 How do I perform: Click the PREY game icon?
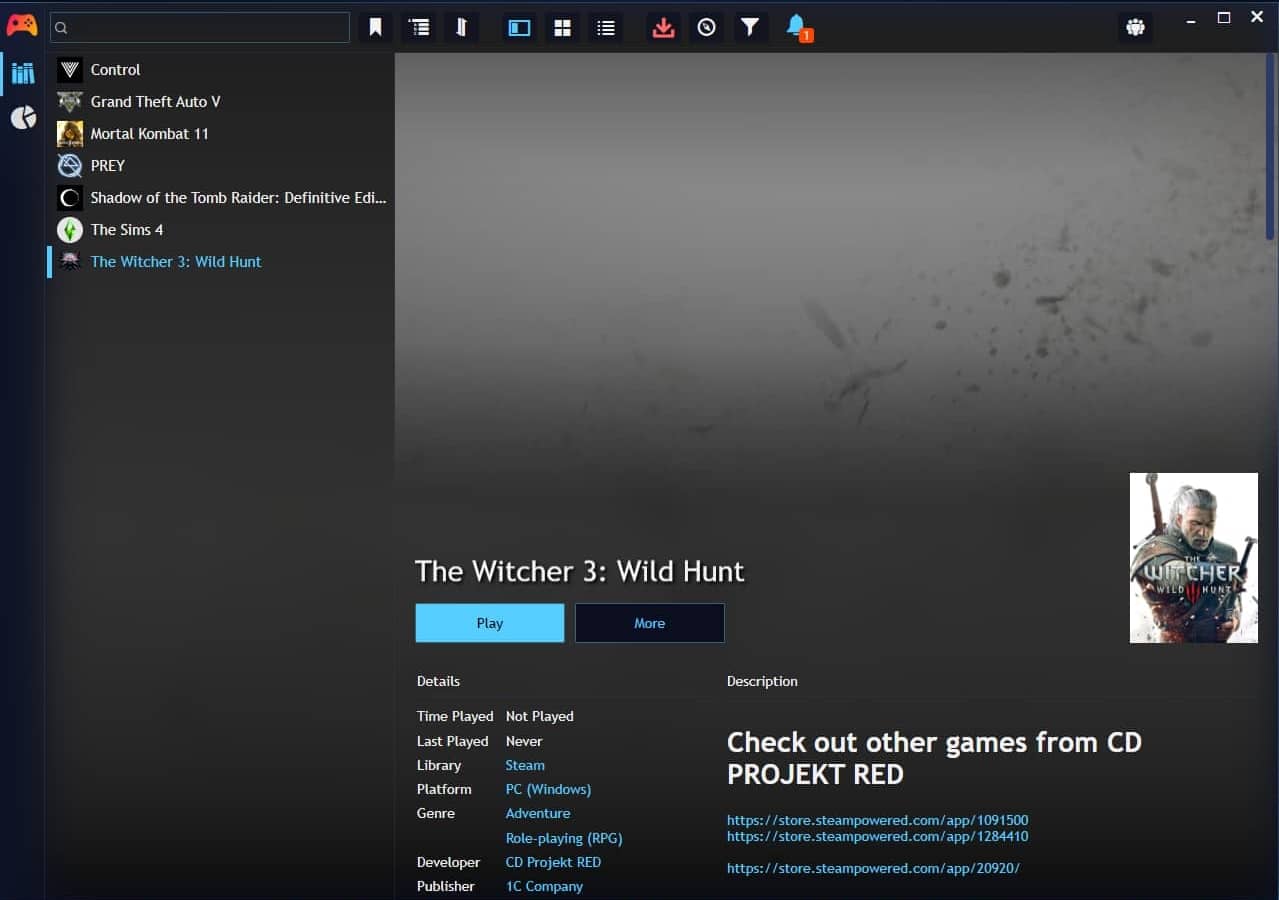pos(70,166)
